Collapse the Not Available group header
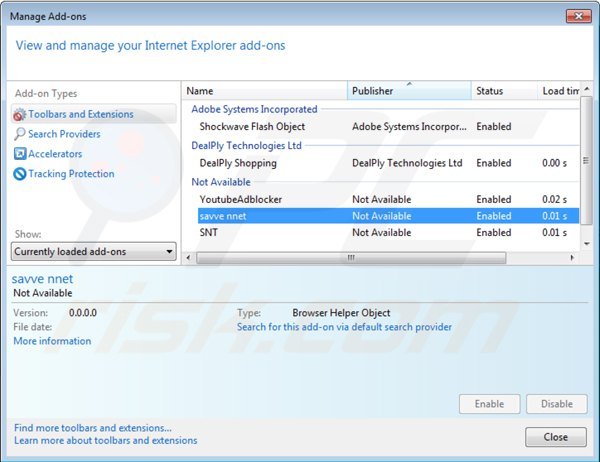600x462 pixels. 221,182
